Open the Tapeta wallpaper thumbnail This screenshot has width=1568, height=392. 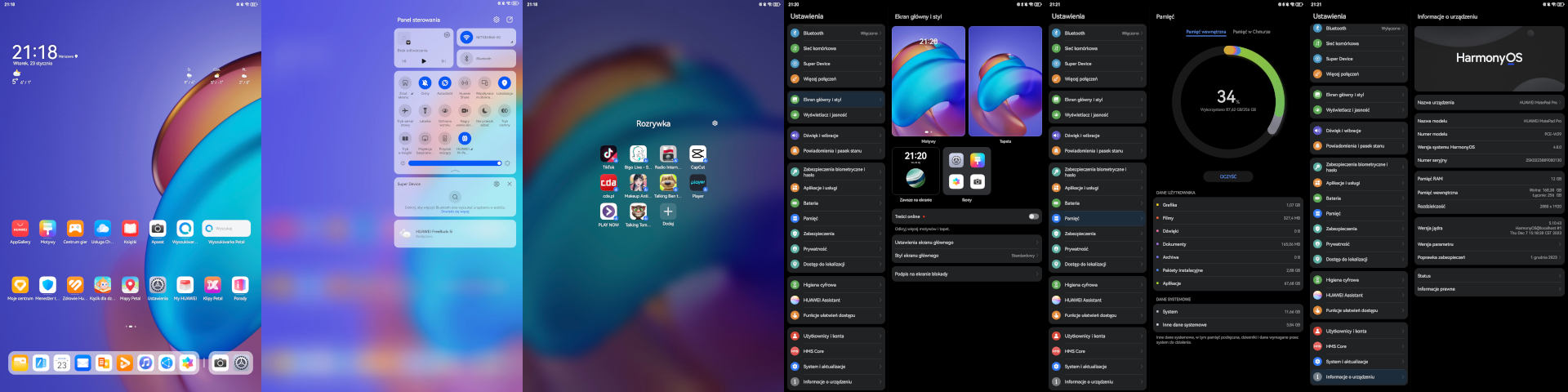[1005, 82]
